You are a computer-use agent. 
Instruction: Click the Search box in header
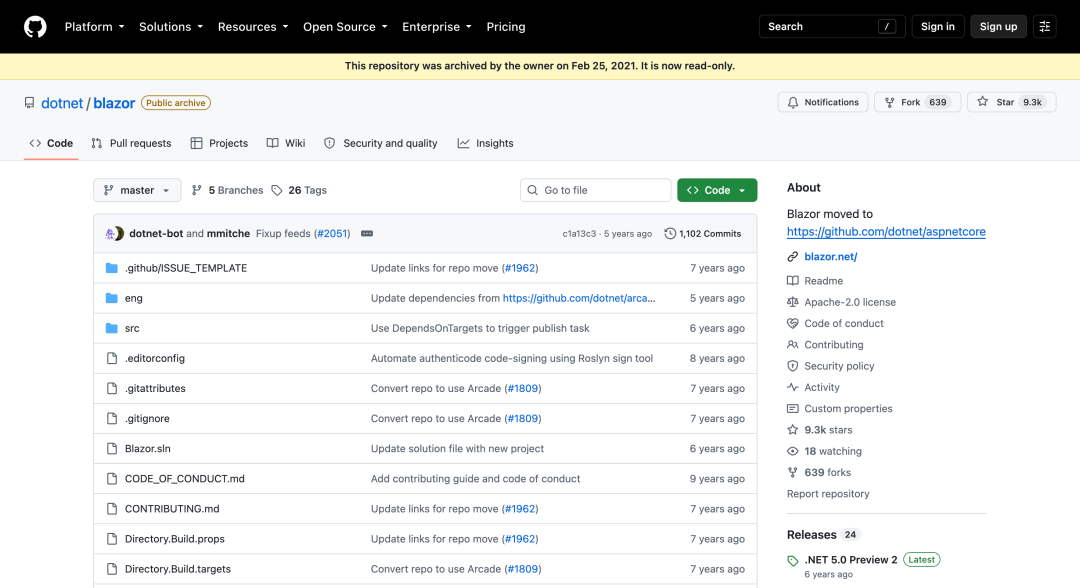[x=832, y=27]
